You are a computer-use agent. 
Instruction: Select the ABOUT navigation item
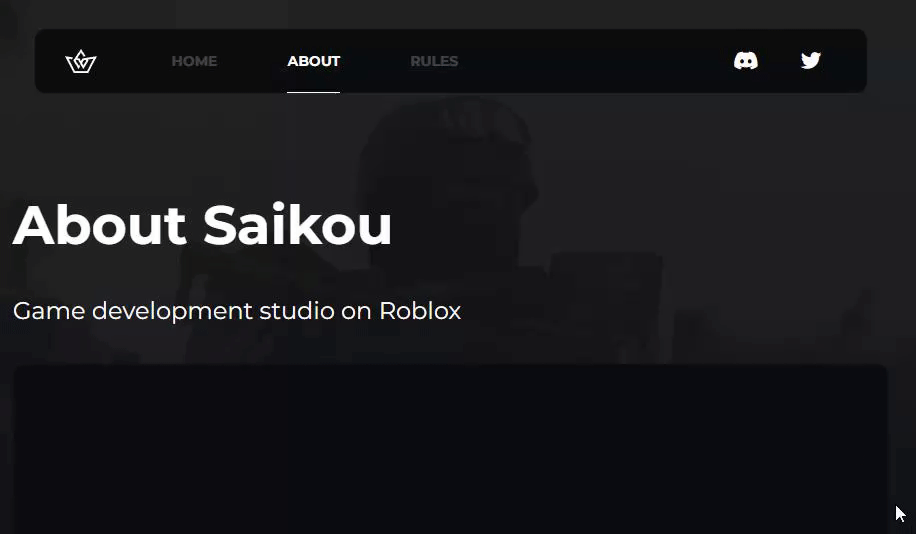pyautogui.click(x=313, y=61)
